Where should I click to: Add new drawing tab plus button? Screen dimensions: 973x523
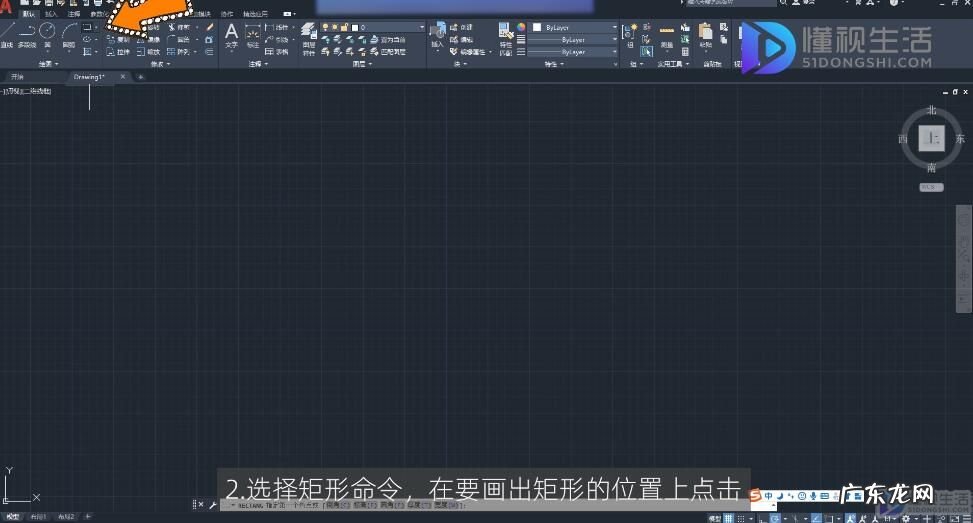[x=141, y=77]
